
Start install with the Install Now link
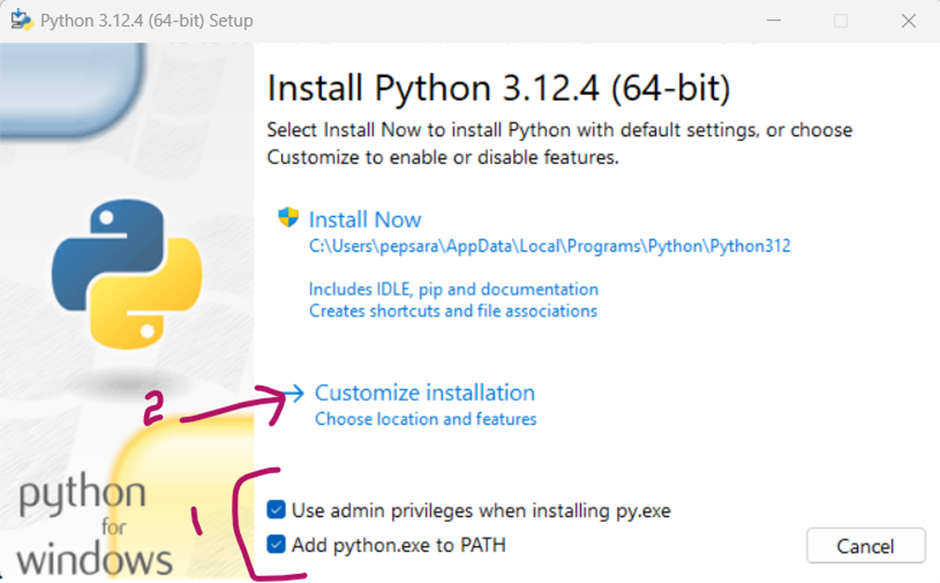click(365, 220)
